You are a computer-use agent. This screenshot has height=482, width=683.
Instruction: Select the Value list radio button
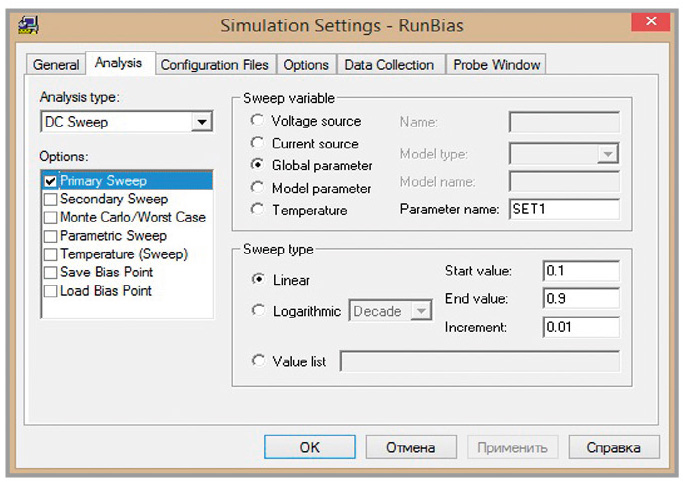[x=259, y=361]
